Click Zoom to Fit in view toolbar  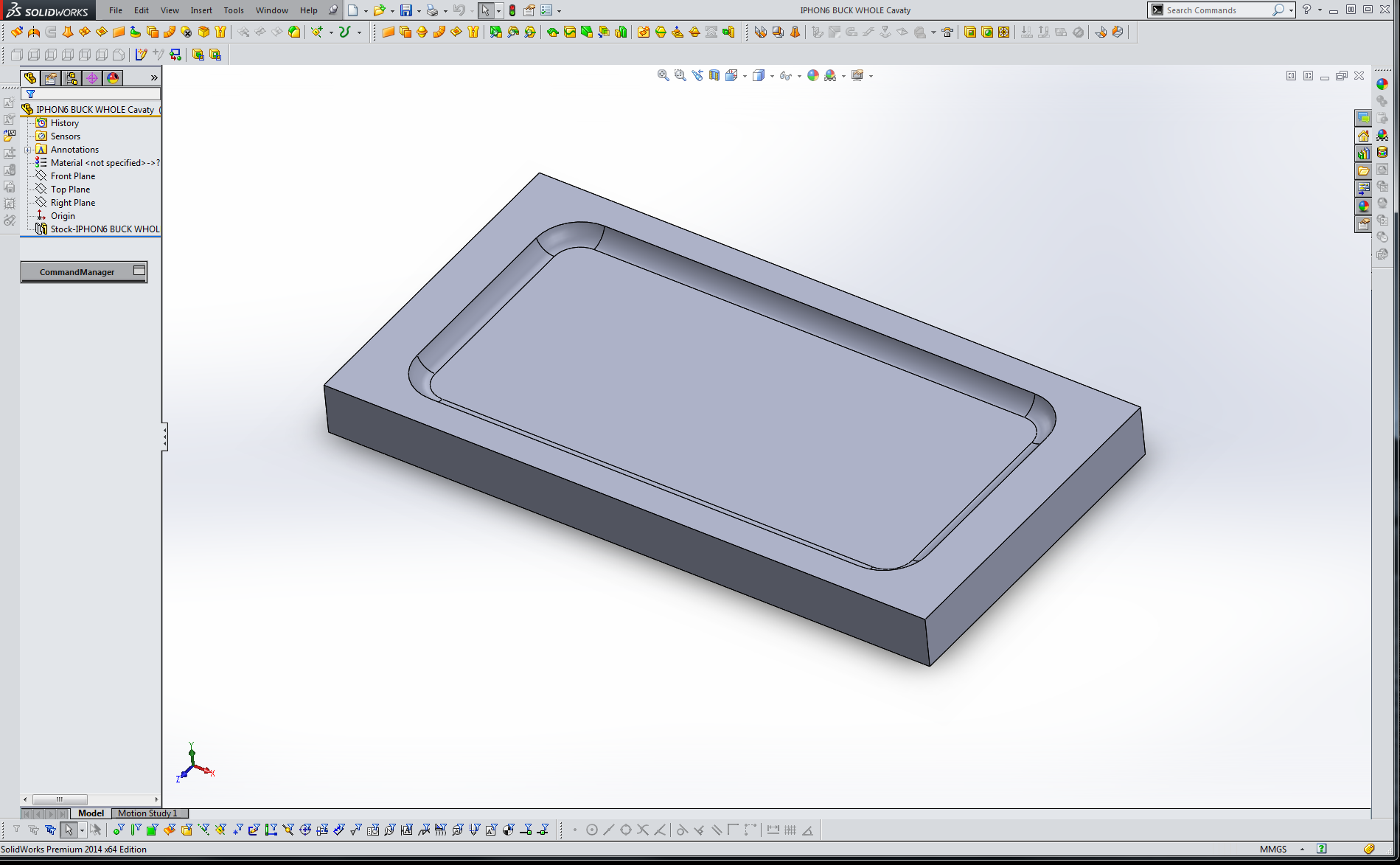coord(663,75)
